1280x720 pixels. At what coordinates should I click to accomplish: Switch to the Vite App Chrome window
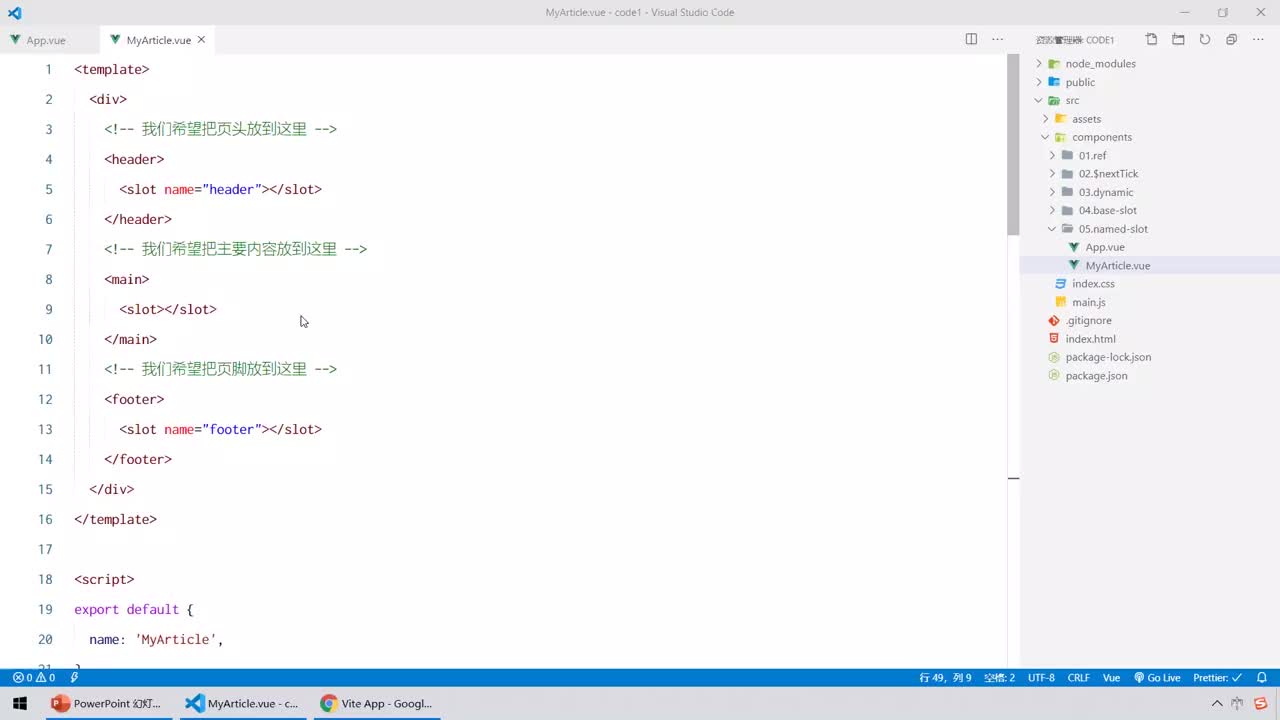click(376, 704)
